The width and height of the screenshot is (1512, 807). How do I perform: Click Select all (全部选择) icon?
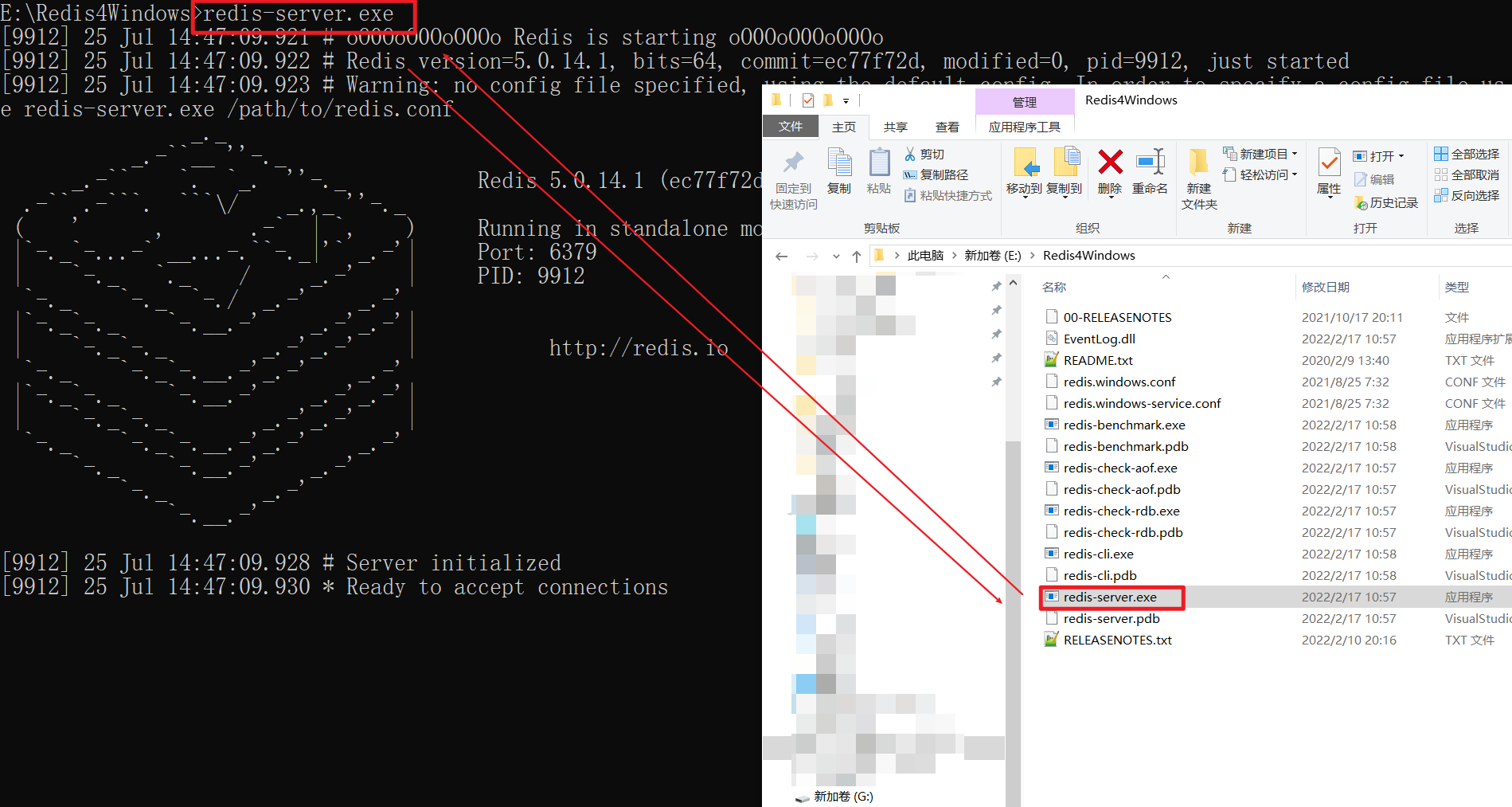pos(1441,154)
